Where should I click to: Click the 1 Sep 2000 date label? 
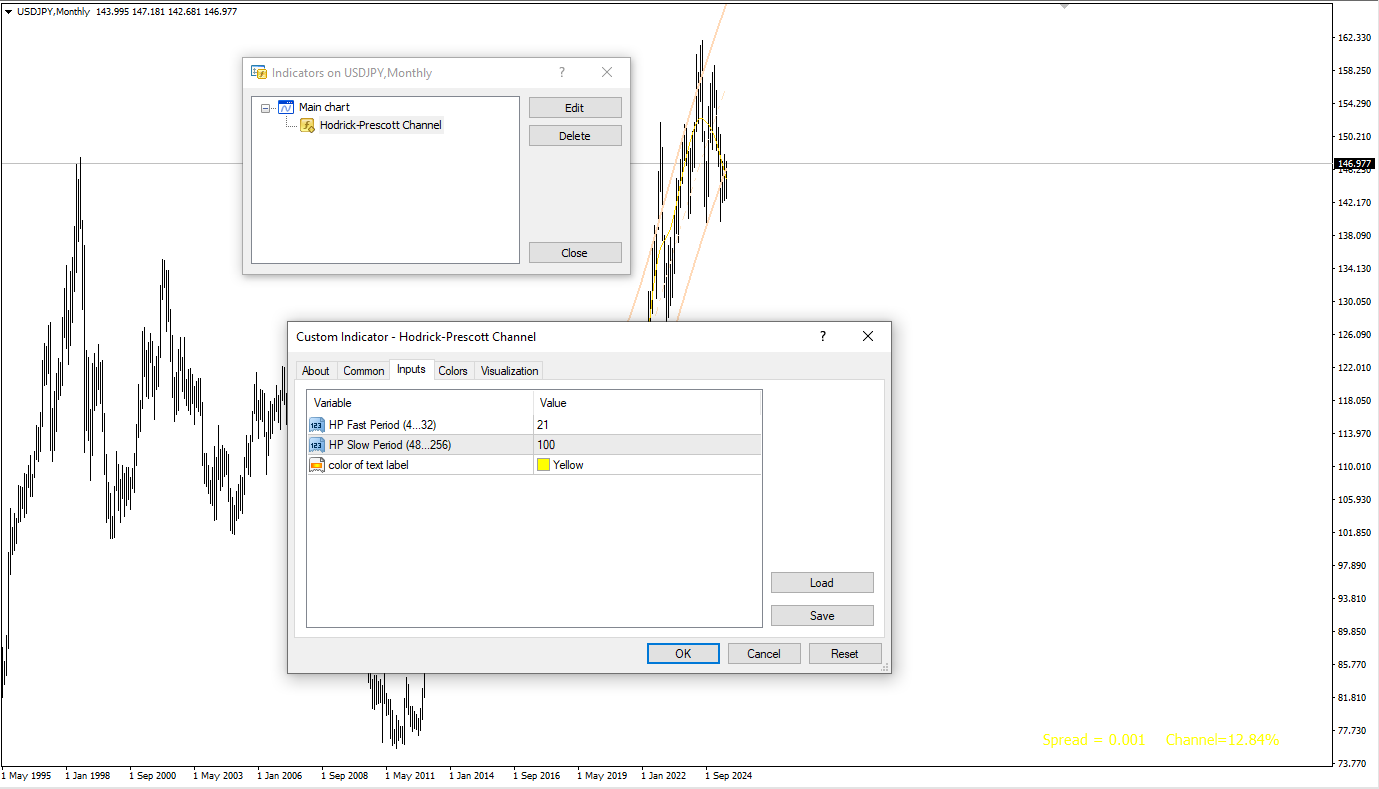click(x=153, y=775)
